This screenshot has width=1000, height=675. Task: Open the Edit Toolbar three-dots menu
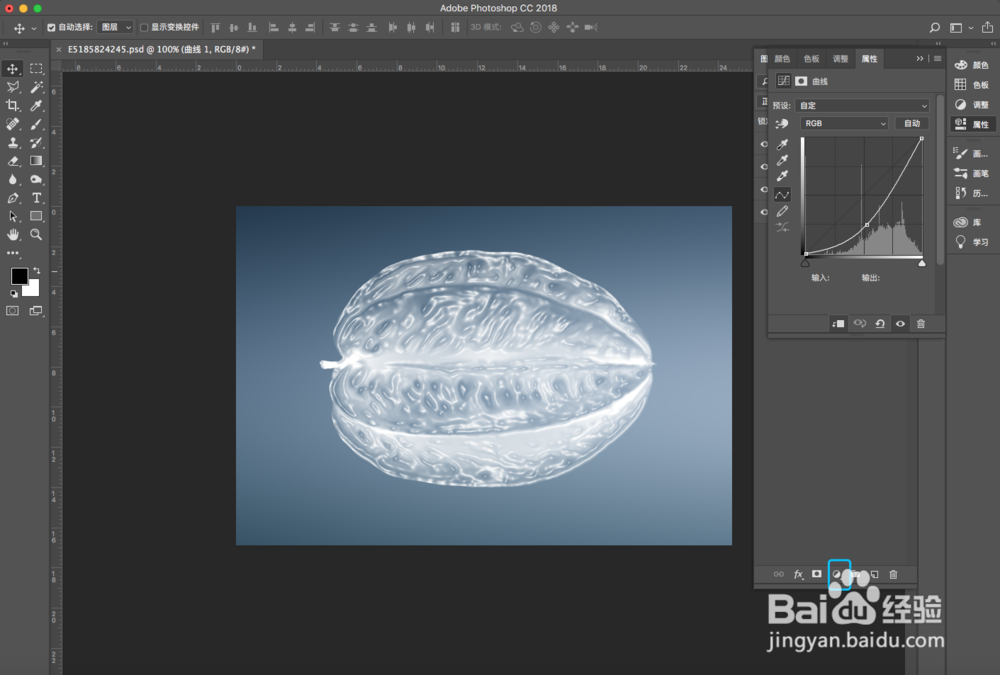(x=13, y=253)
